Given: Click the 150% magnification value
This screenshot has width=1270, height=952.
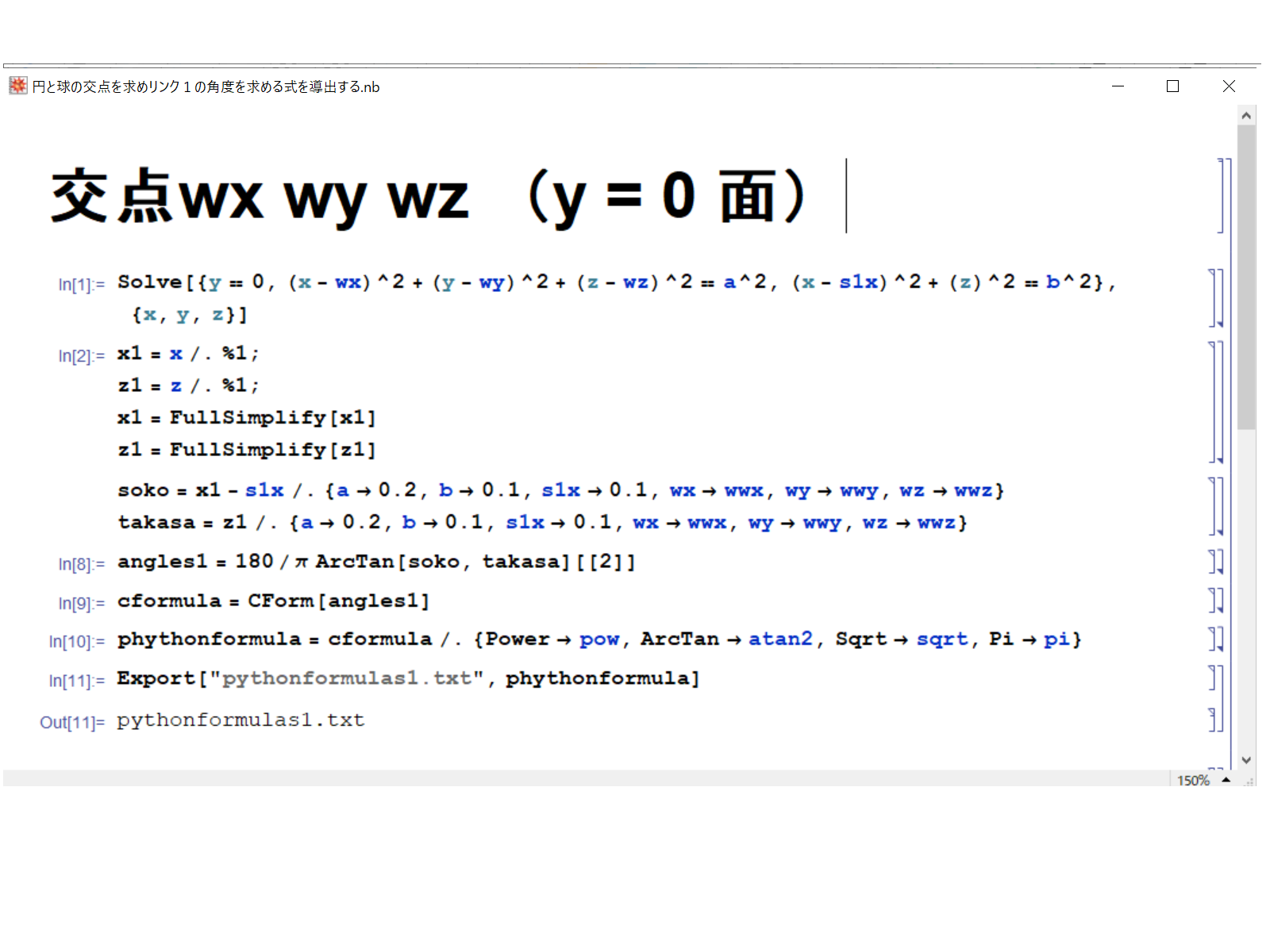Looking at the screenshot, I should pos(1193,781).
